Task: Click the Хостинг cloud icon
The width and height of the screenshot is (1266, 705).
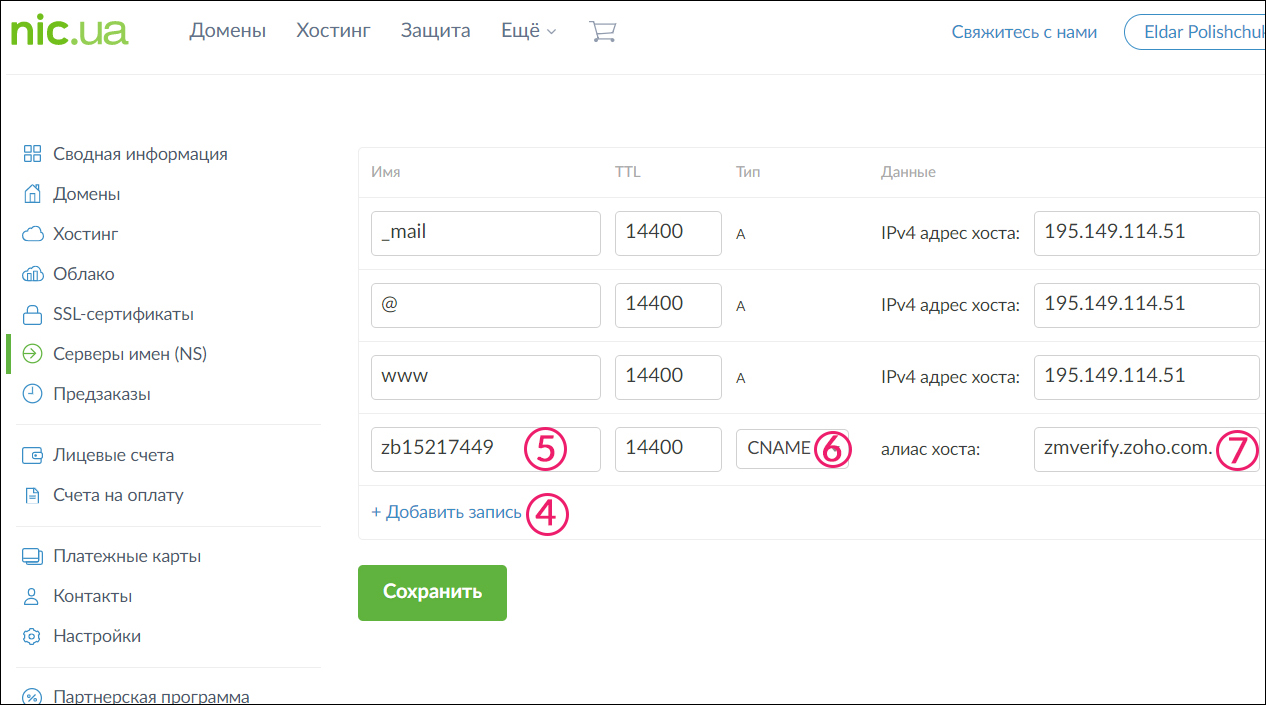Action: pyautogui.click(x=33, y=234)
